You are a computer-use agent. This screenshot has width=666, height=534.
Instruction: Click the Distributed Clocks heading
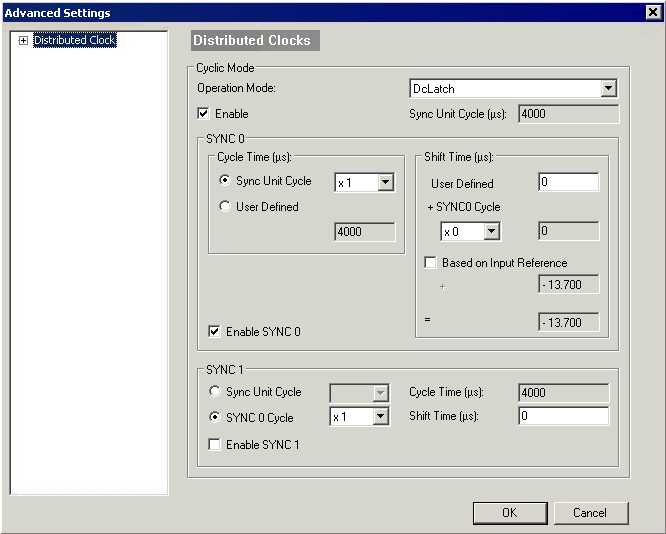pos(255,40)
